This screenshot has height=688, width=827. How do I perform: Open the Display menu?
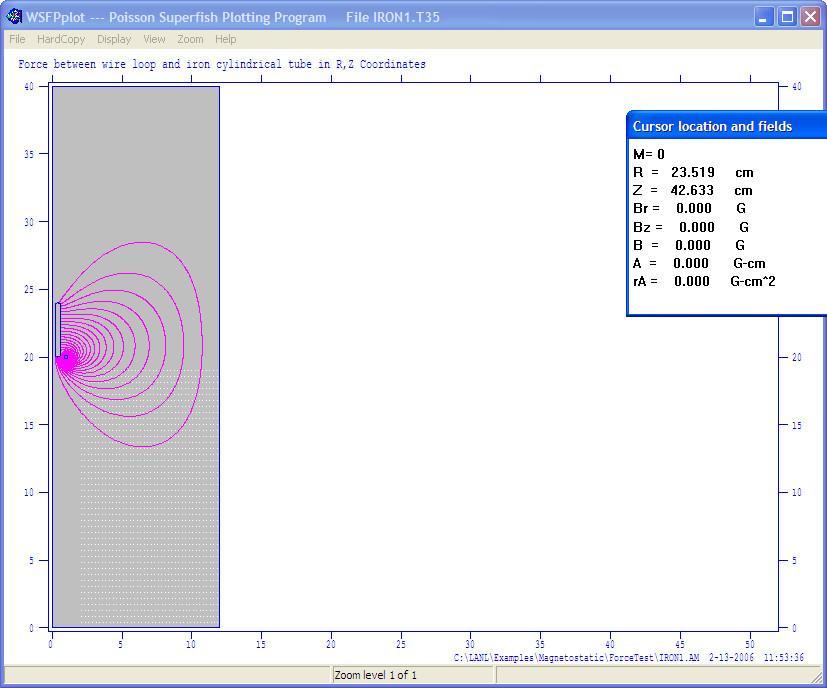point(114,40)
